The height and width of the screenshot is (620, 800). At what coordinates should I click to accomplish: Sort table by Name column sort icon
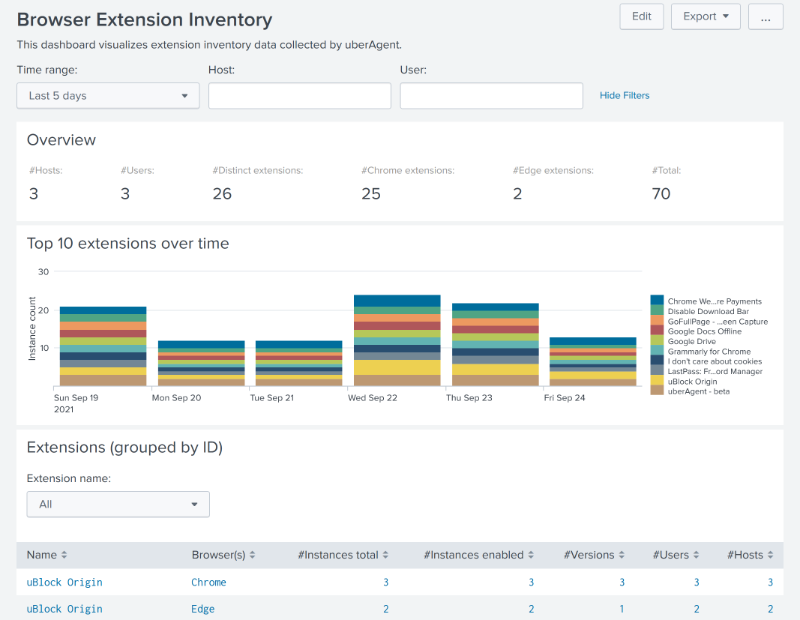point(65,555)
